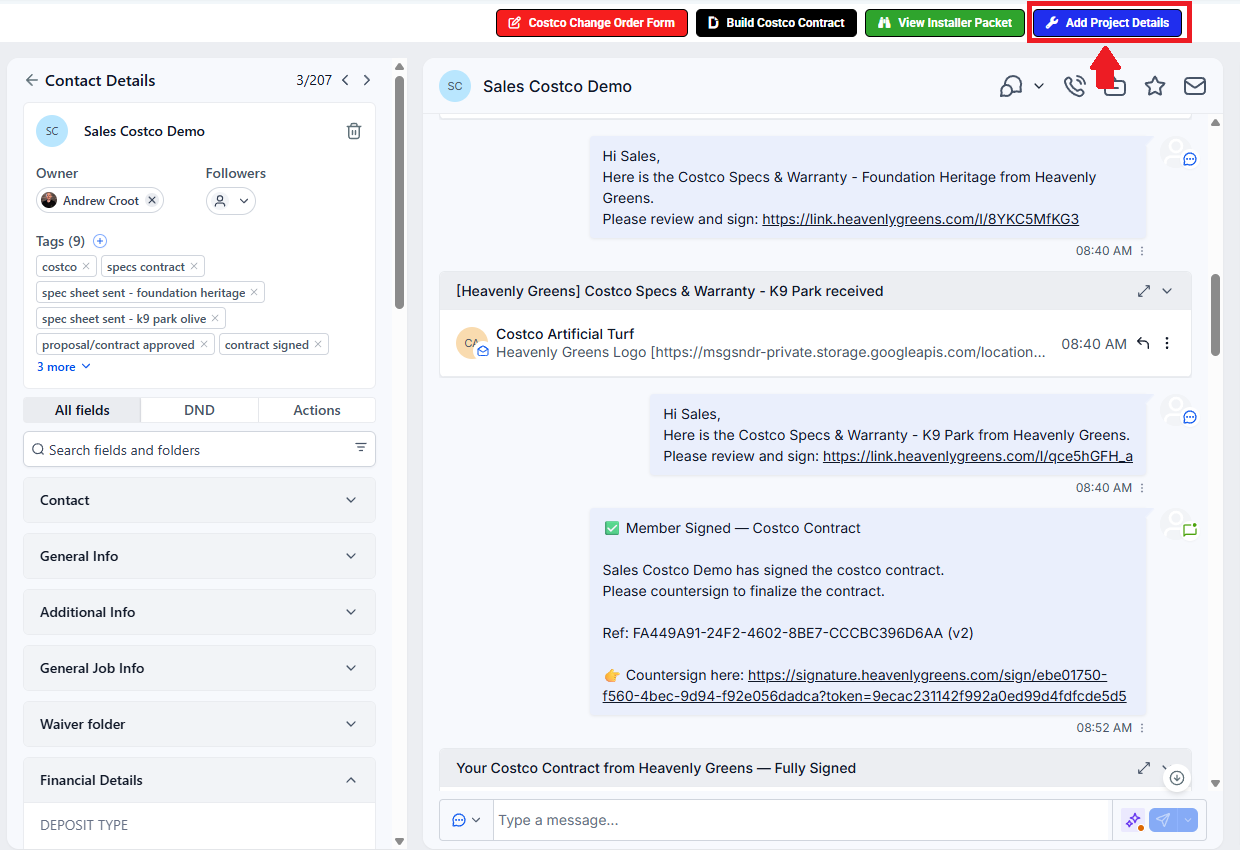Open options for Foundation Heritage message
This screenshot has height=850, width=1240.
click(x=1142, y=251)
